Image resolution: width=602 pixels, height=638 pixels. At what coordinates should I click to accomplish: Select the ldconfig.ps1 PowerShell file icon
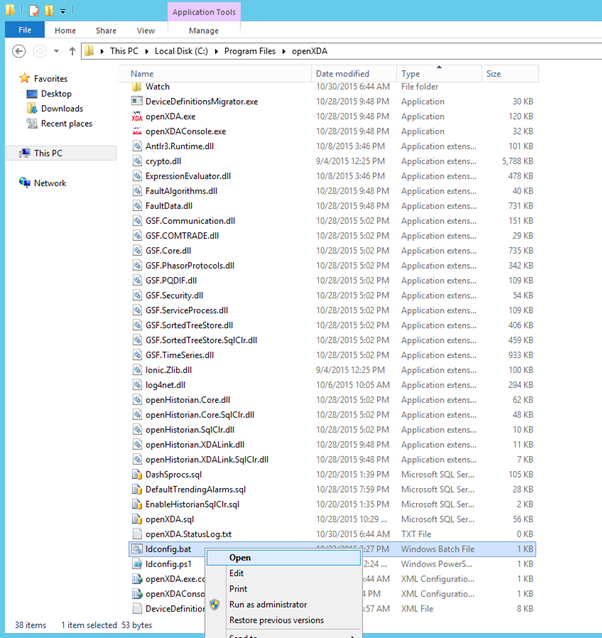point(137,564)
